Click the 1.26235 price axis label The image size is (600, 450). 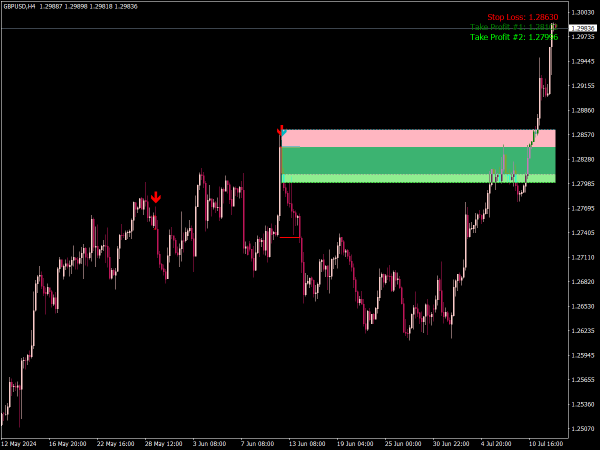(x=583, y=331)
